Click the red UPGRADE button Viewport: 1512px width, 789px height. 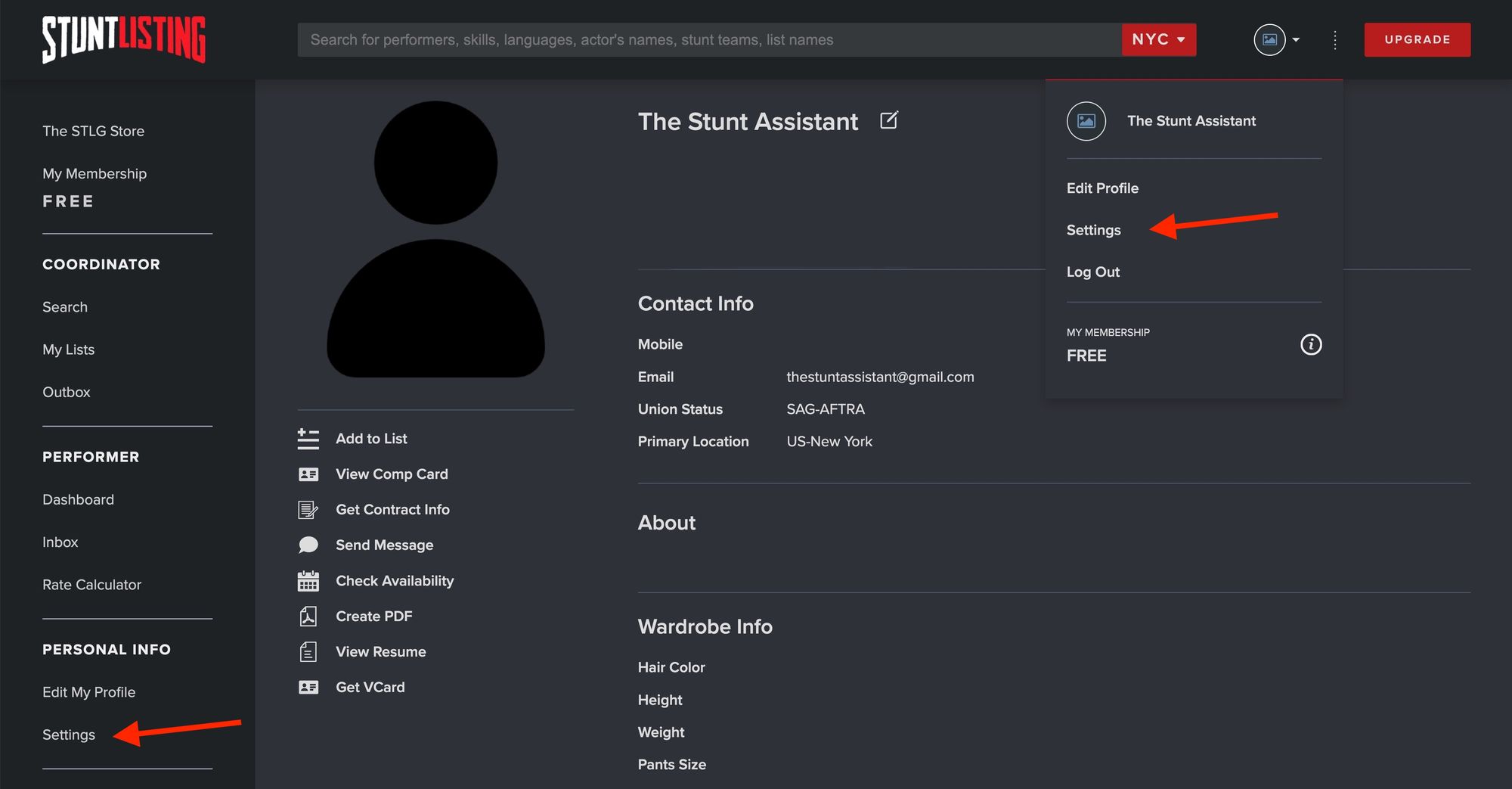pyautogui.click(x=1417, y=39)
